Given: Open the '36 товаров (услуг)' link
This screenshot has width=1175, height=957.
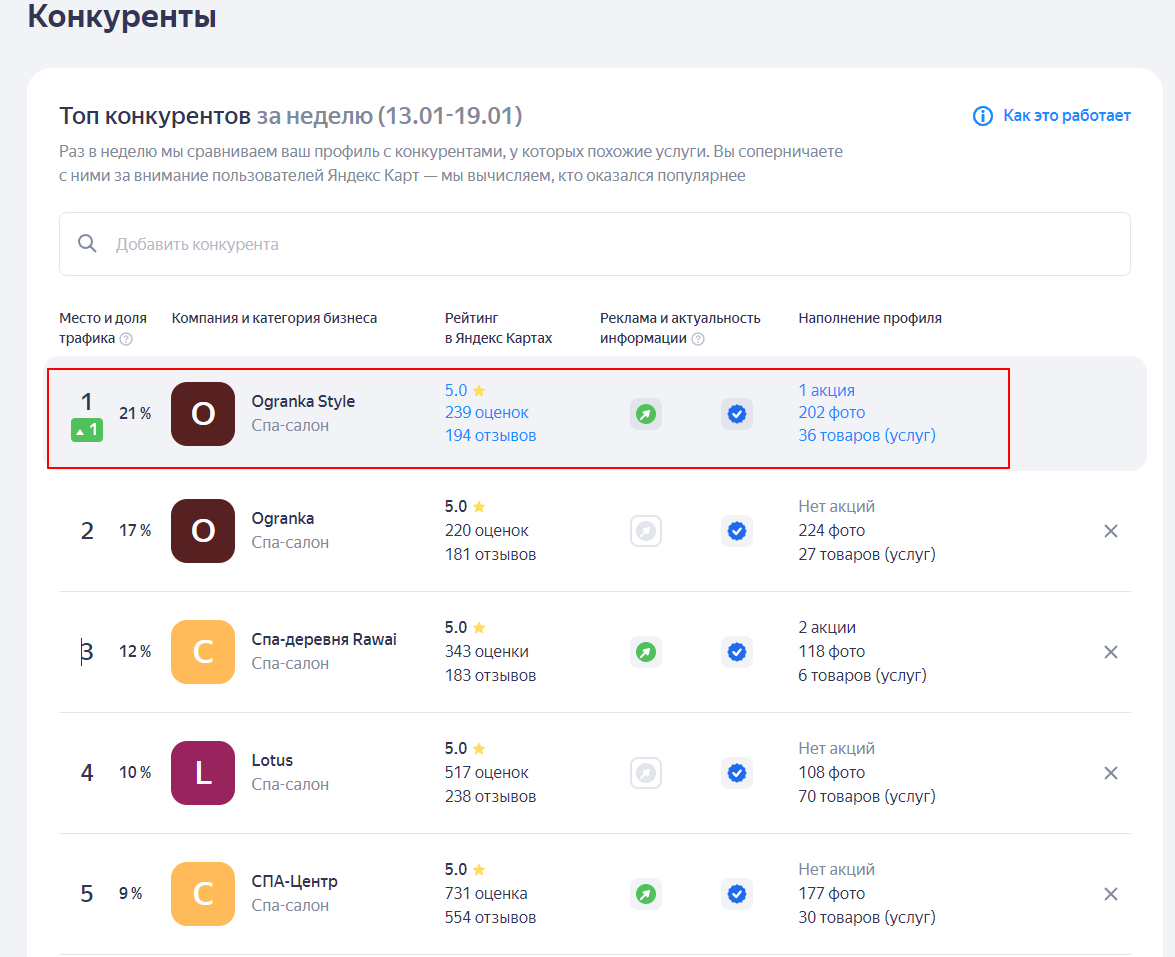Looking at the screenshot, I should click(x=866, y=435).
